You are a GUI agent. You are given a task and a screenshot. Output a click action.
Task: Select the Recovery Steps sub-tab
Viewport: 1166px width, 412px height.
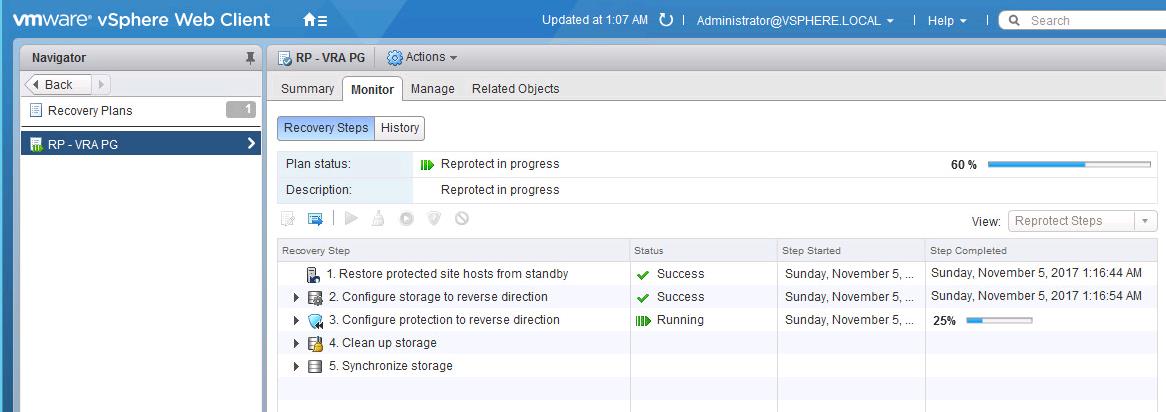(x=326, y=128)
